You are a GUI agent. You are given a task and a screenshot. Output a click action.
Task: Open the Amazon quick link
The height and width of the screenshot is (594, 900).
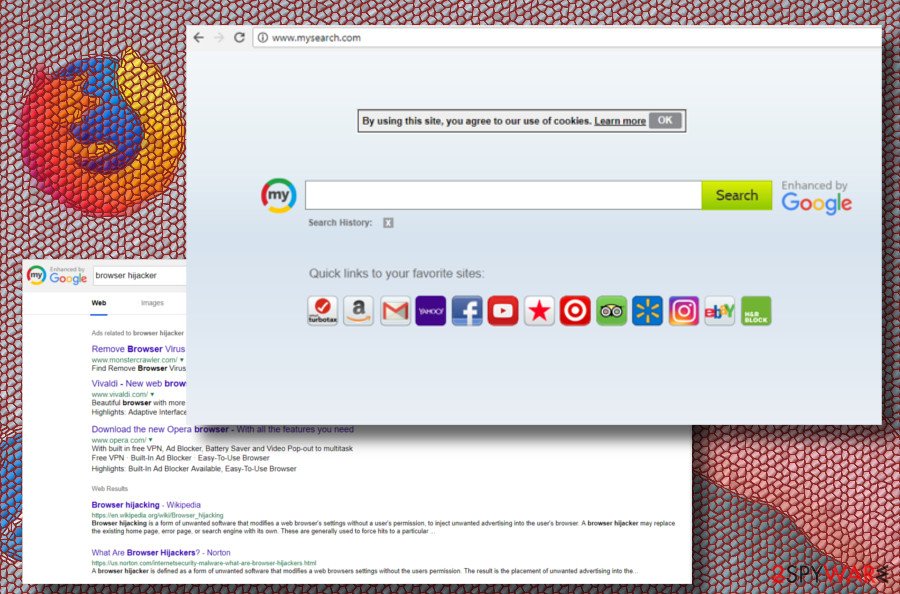click(359, 311)
